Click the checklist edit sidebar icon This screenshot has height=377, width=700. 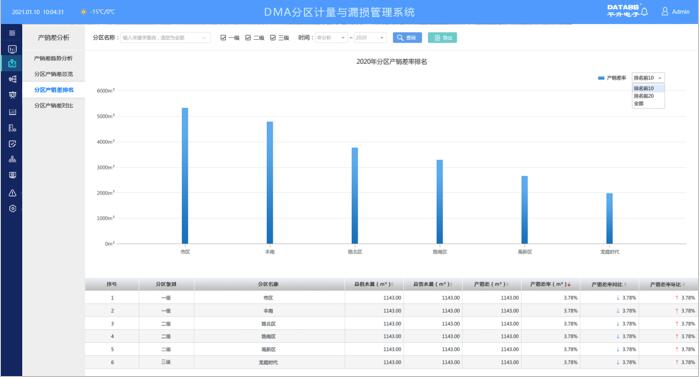pos(12,144)
